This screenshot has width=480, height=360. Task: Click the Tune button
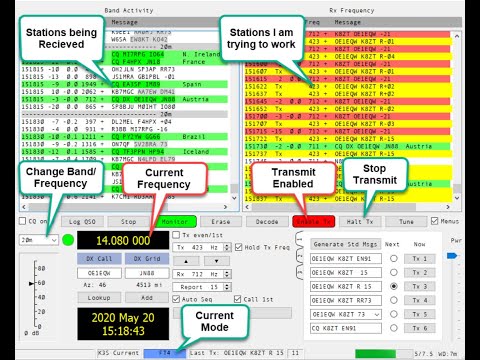pos(406,221)
